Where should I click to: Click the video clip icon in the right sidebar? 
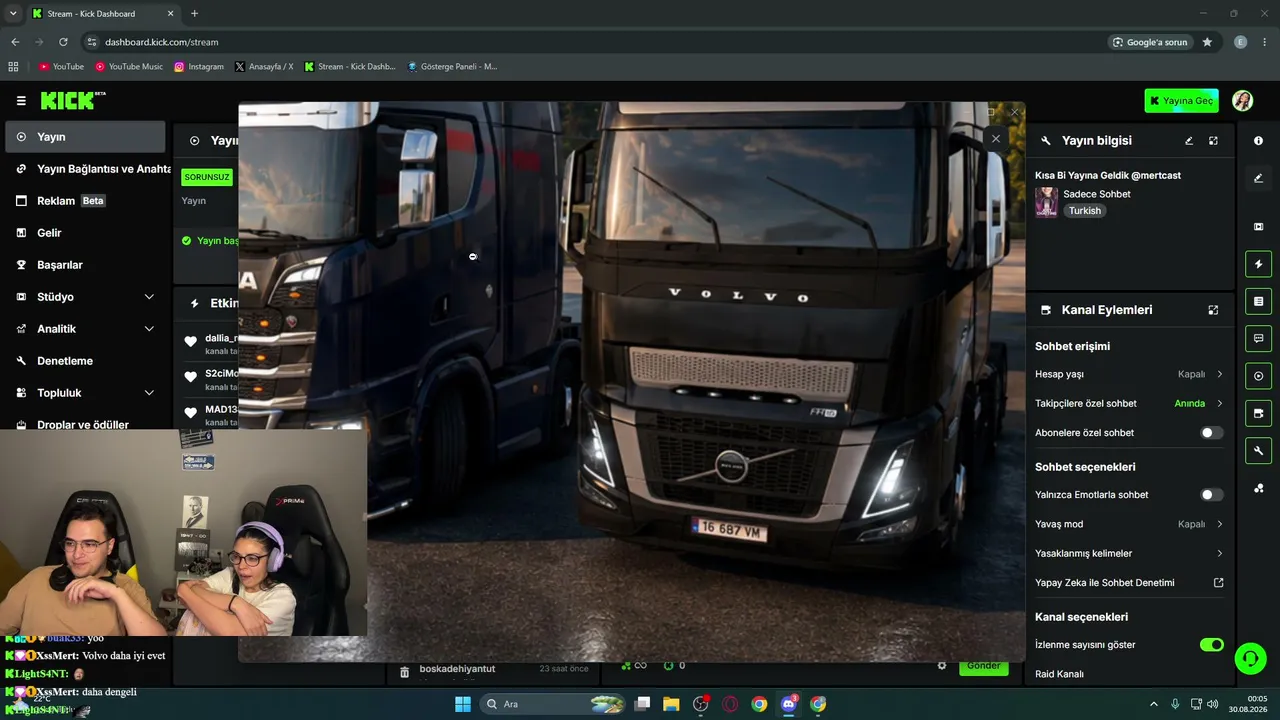[1258, 227]
